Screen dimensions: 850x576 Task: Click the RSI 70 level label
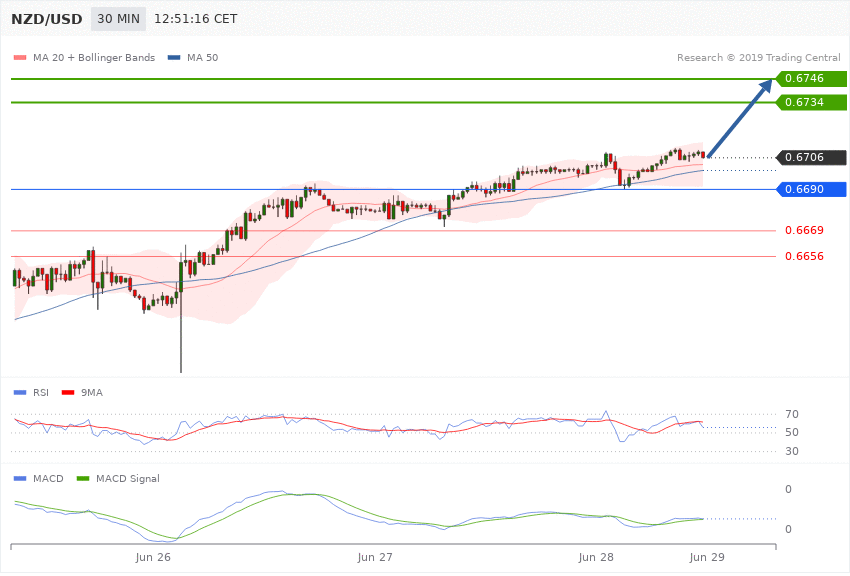click(x=791, y=415)
